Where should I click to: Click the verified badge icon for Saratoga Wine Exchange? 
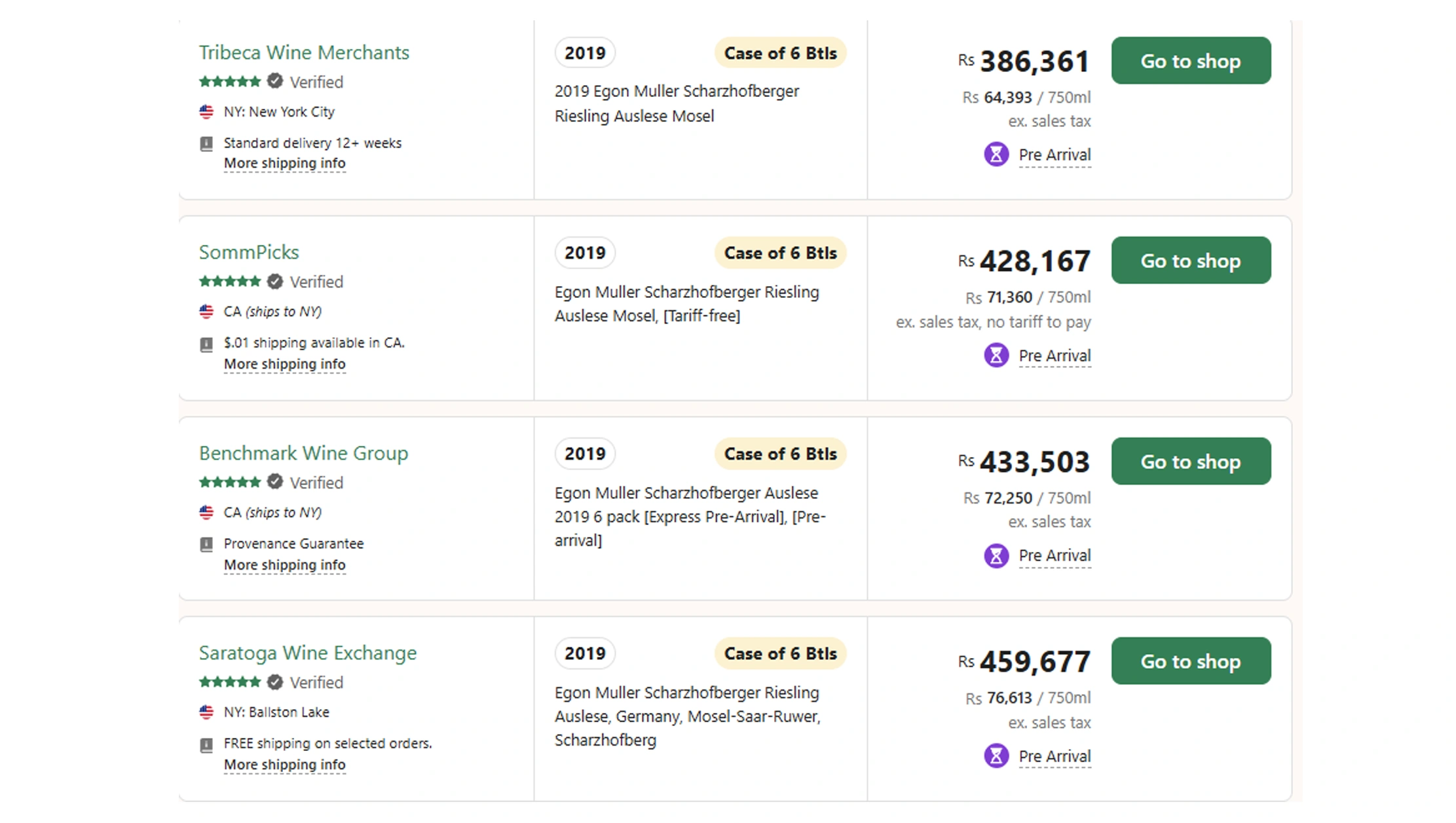tap(275, 682)
